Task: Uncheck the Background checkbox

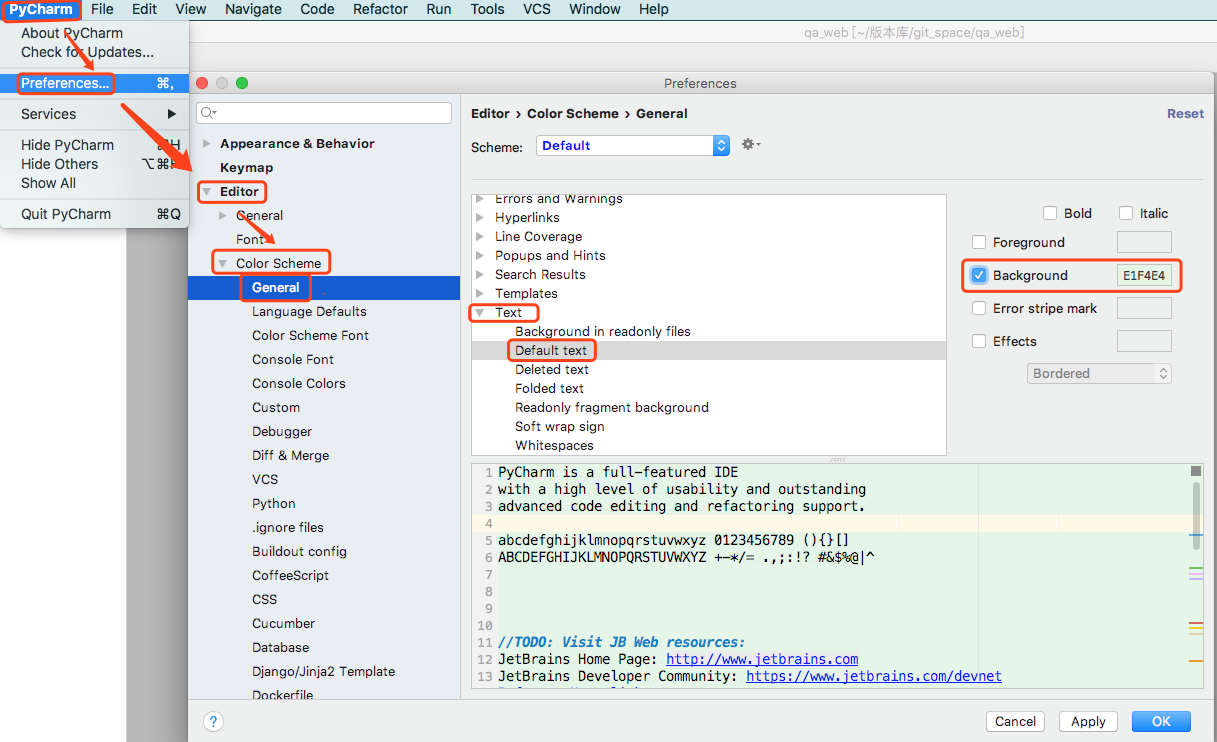Action: pos(979,275)
